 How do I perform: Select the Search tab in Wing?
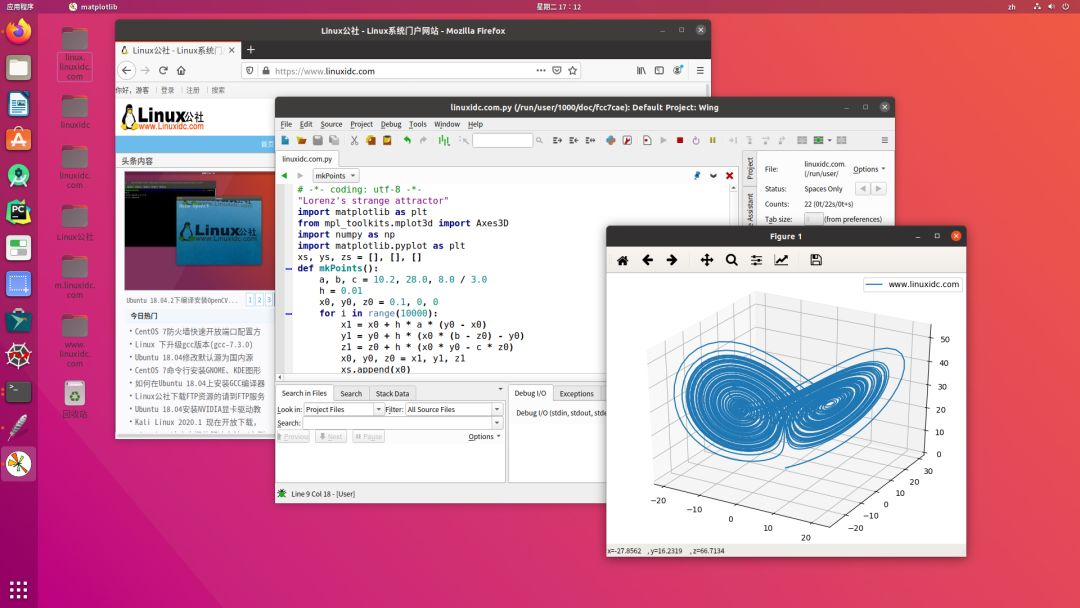click(x=351, y=394)
